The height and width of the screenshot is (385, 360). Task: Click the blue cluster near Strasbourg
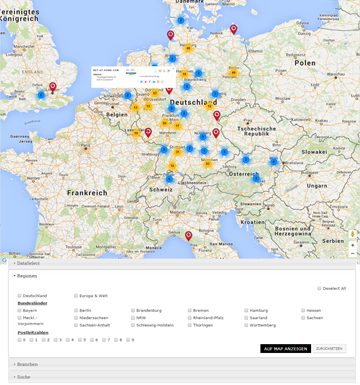164,150
